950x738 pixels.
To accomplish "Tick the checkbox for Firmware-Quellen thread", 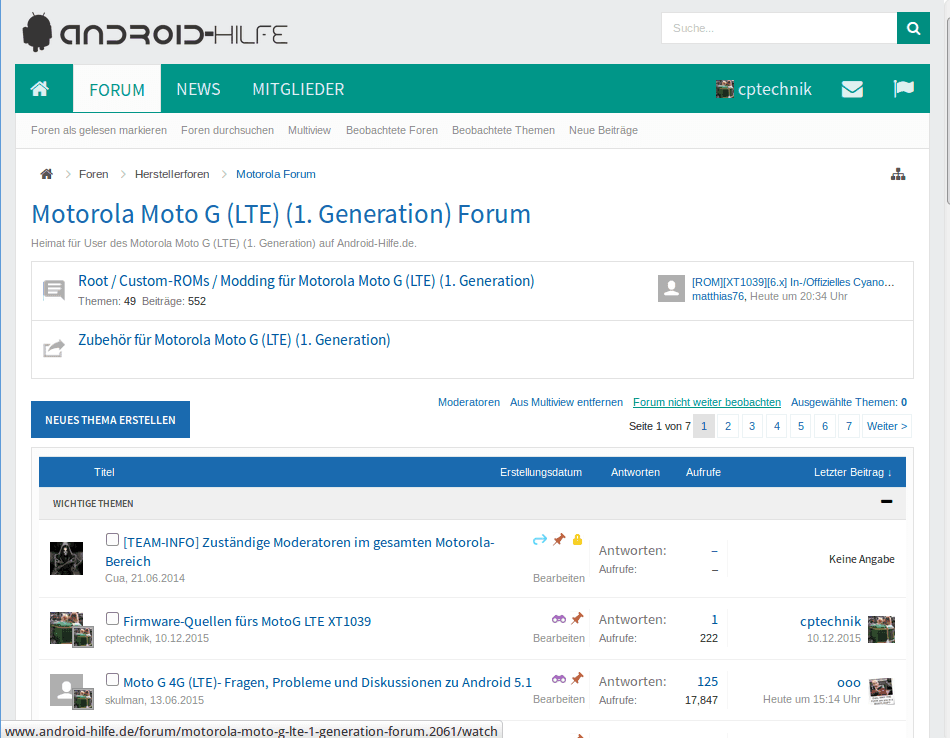I will tap(112, 618).
